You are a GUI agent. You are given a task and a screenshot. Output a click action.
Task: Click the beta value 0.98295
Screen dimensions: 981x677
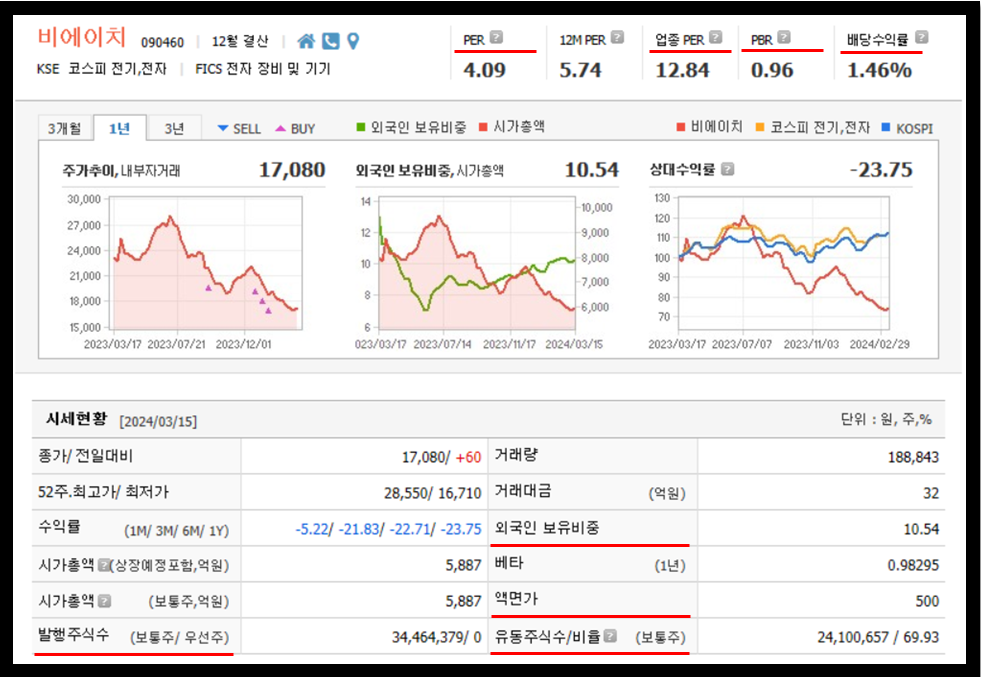(x=913, y=565)
